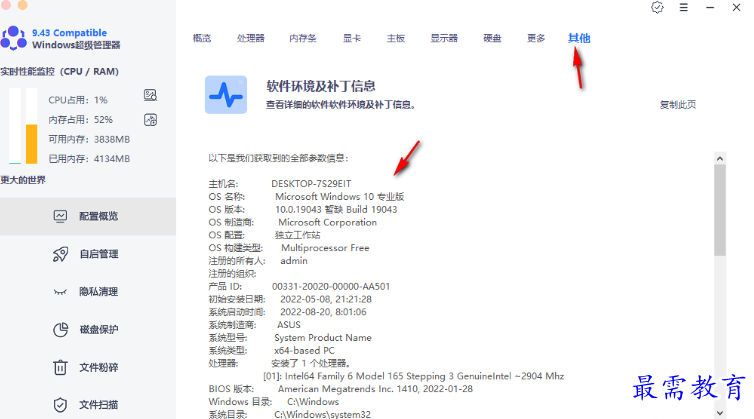The height and width of the screenshot is (419, 754).
Task: Click the orange memory usage bar
Action: [31, 144]
